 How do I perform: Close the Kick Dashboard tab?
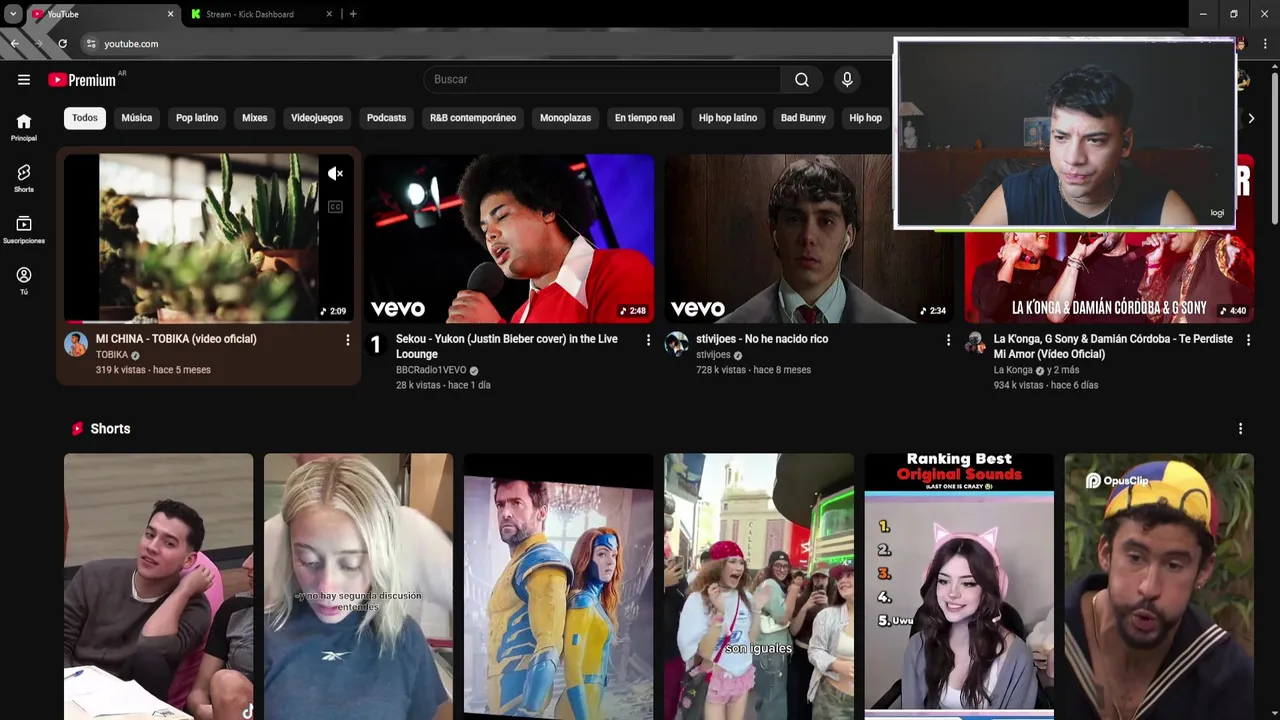tap(329, 14)
